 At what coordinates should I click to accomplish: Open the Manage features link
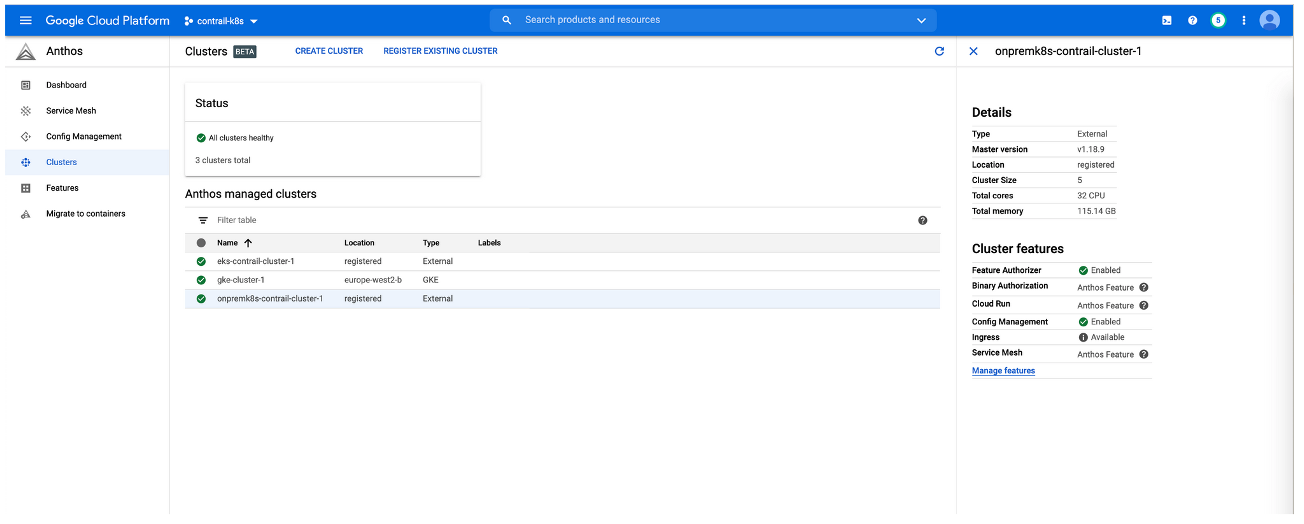click(x=1003, y=371)
